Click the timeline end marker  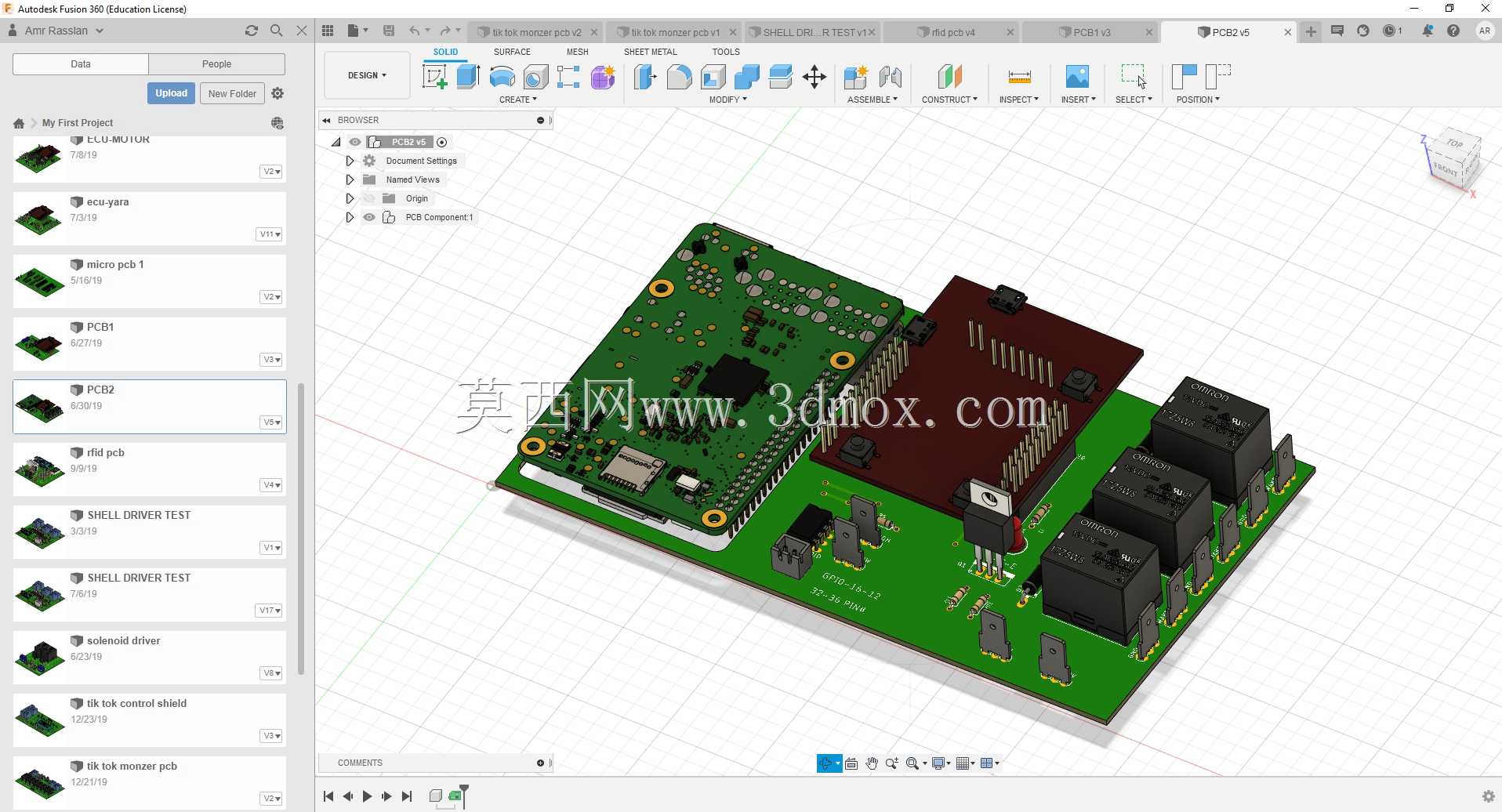464,795
